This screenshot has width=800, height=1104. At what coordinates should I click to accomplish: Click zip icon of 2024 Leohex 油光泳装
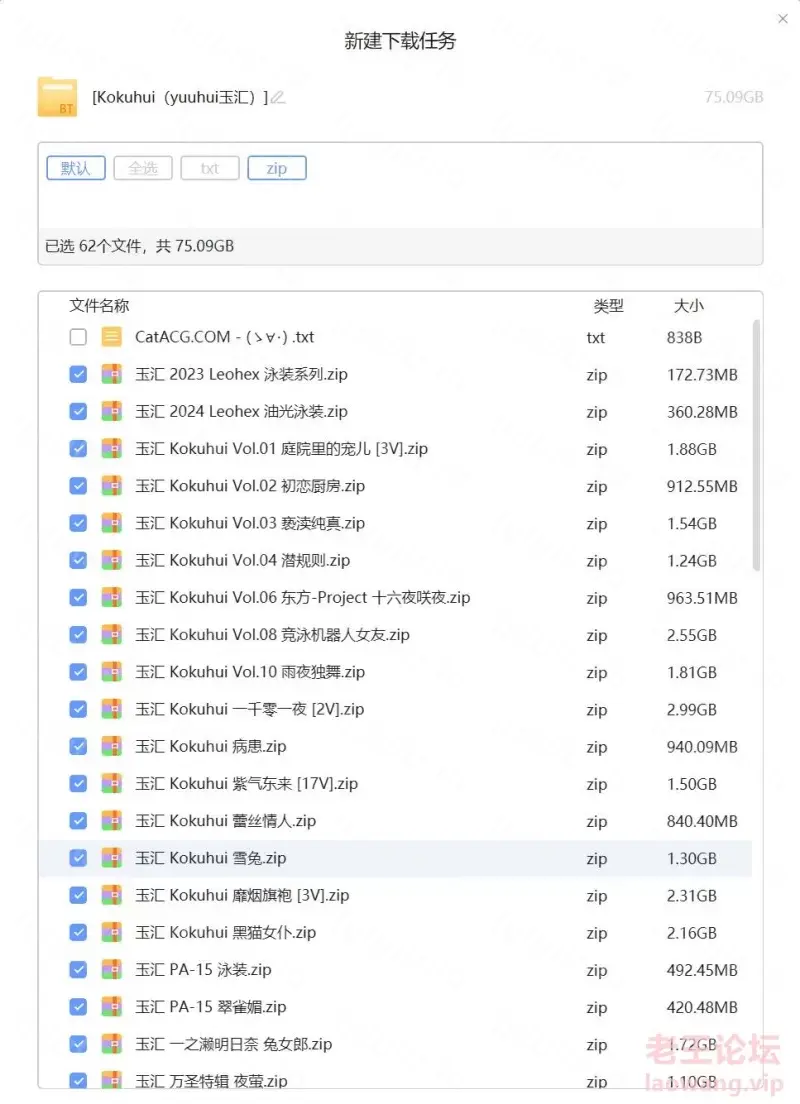(111, 411)
